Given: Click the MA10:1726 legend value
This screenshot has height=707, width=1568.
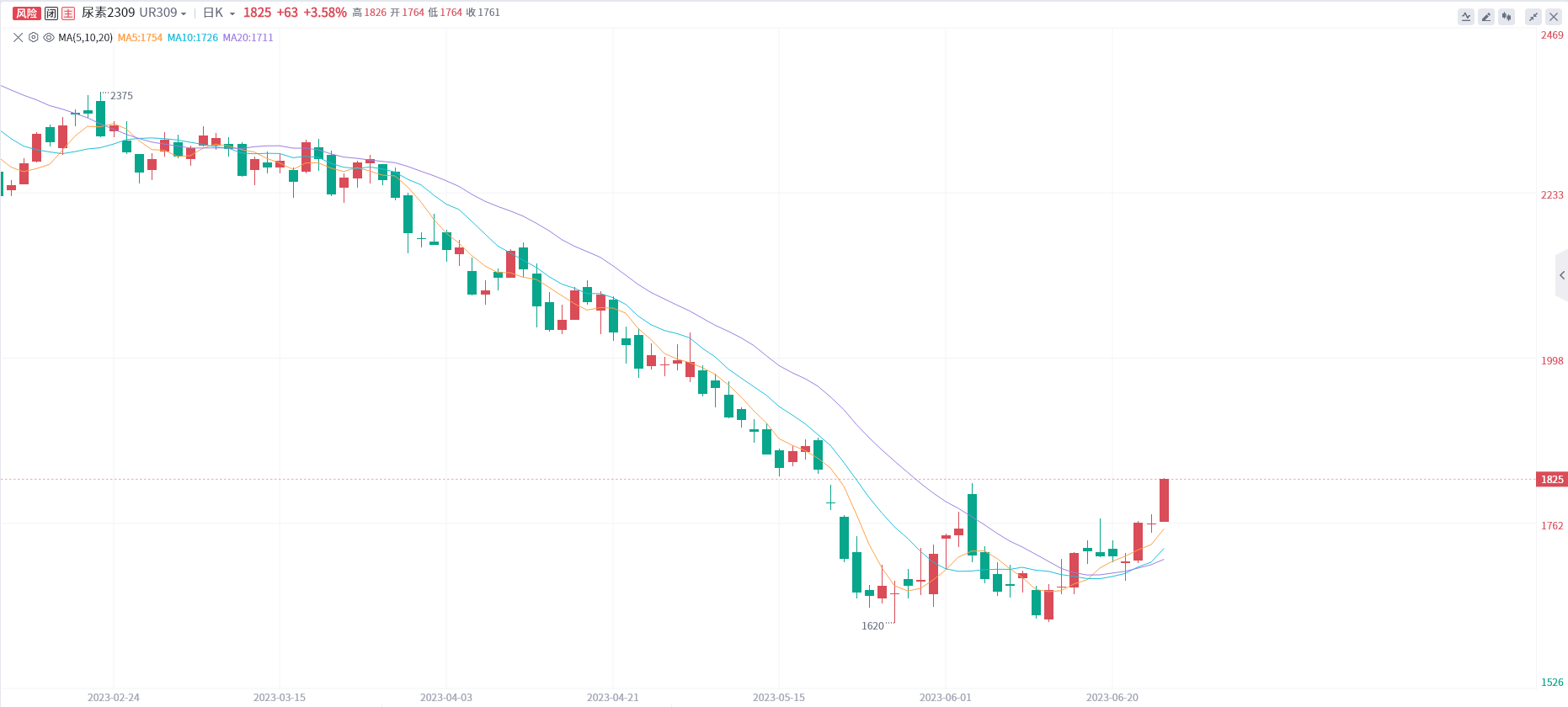Looking at the screenshot, I should [193, 37].
